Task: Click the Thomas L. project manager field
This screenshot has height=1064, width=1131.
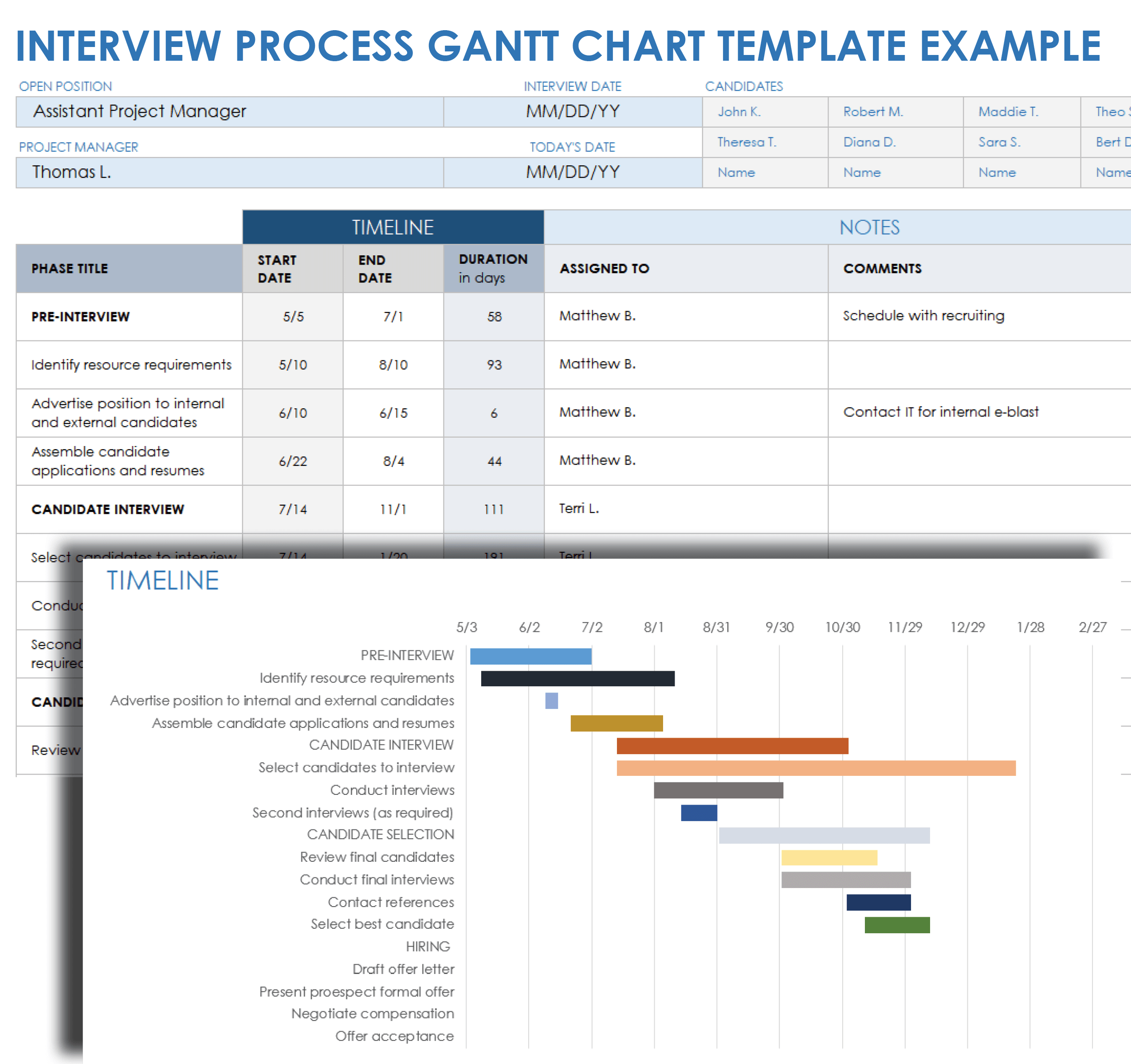Action: (x=229, y=172)
